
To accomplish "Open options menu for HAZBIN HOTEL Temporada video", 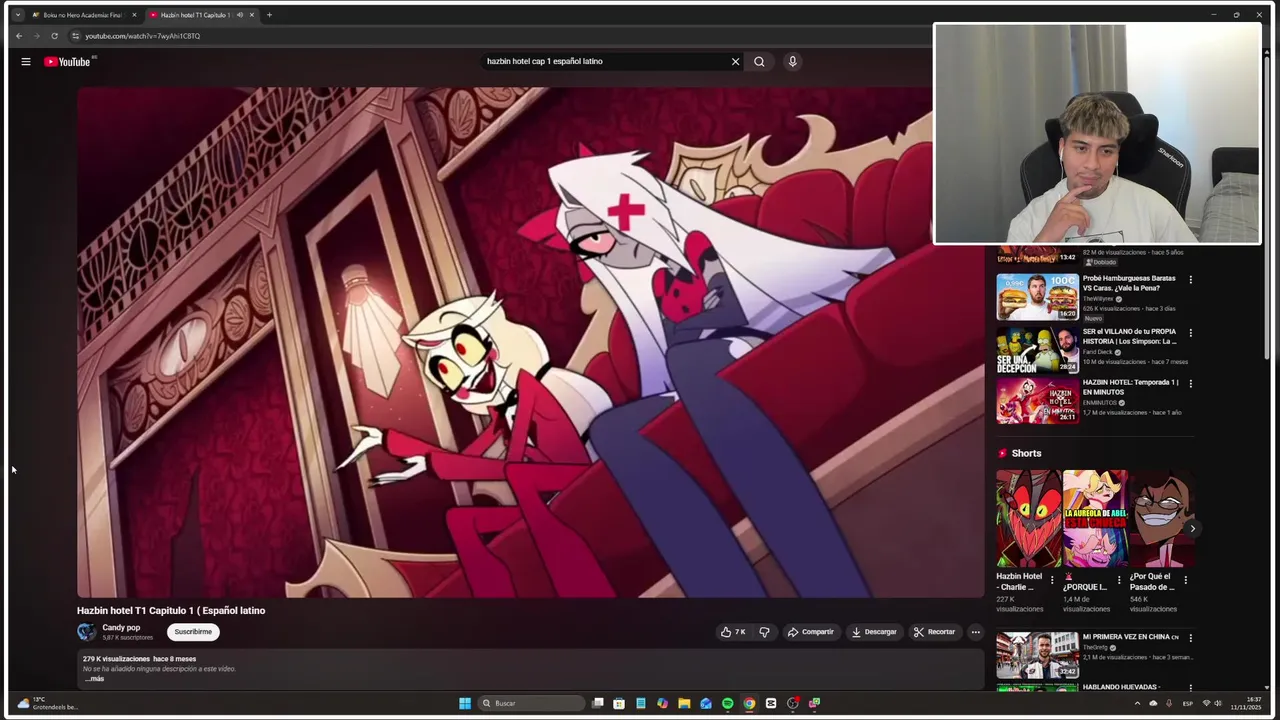I will pos(1190,384).
